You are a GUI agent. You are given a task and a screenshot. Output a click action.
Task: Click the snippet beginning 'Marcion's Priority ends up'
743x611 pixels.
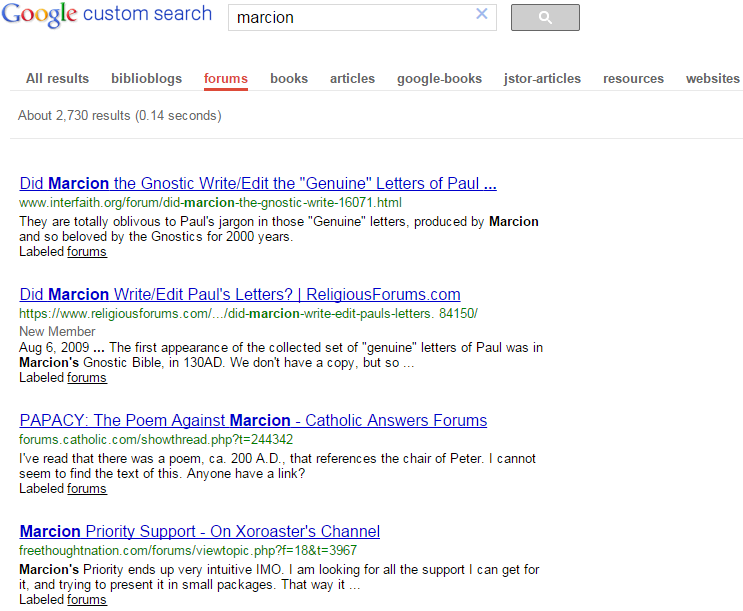(x=279, y=577)
